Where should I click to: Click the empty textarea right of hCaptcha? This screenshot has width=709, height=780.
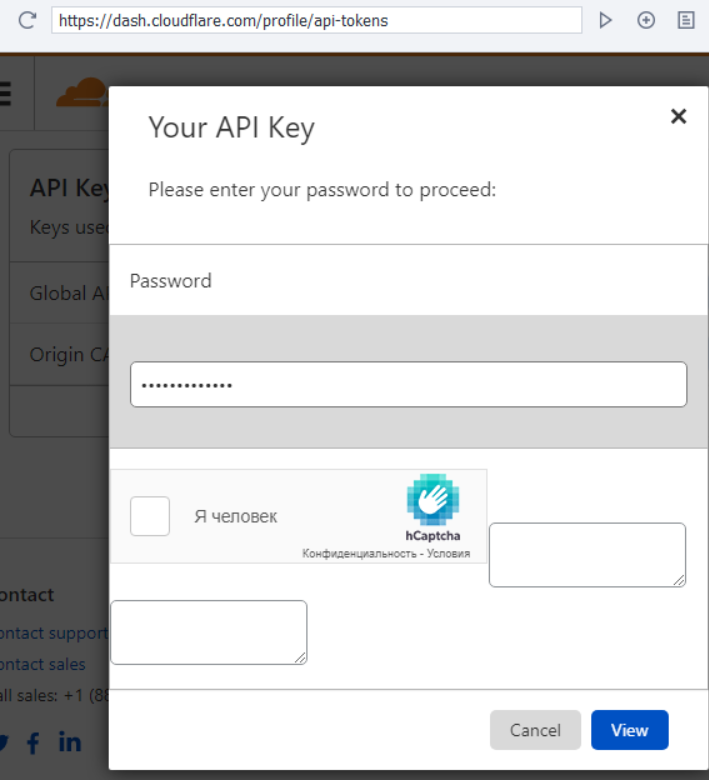click(x=587, y=554)
